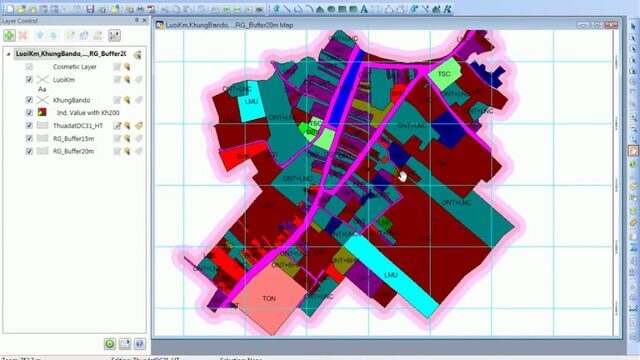Viewport: 640px width, 360px height.
Task: Click green circular button at Layer Control bottom
Action: click(x=110, y=344)
